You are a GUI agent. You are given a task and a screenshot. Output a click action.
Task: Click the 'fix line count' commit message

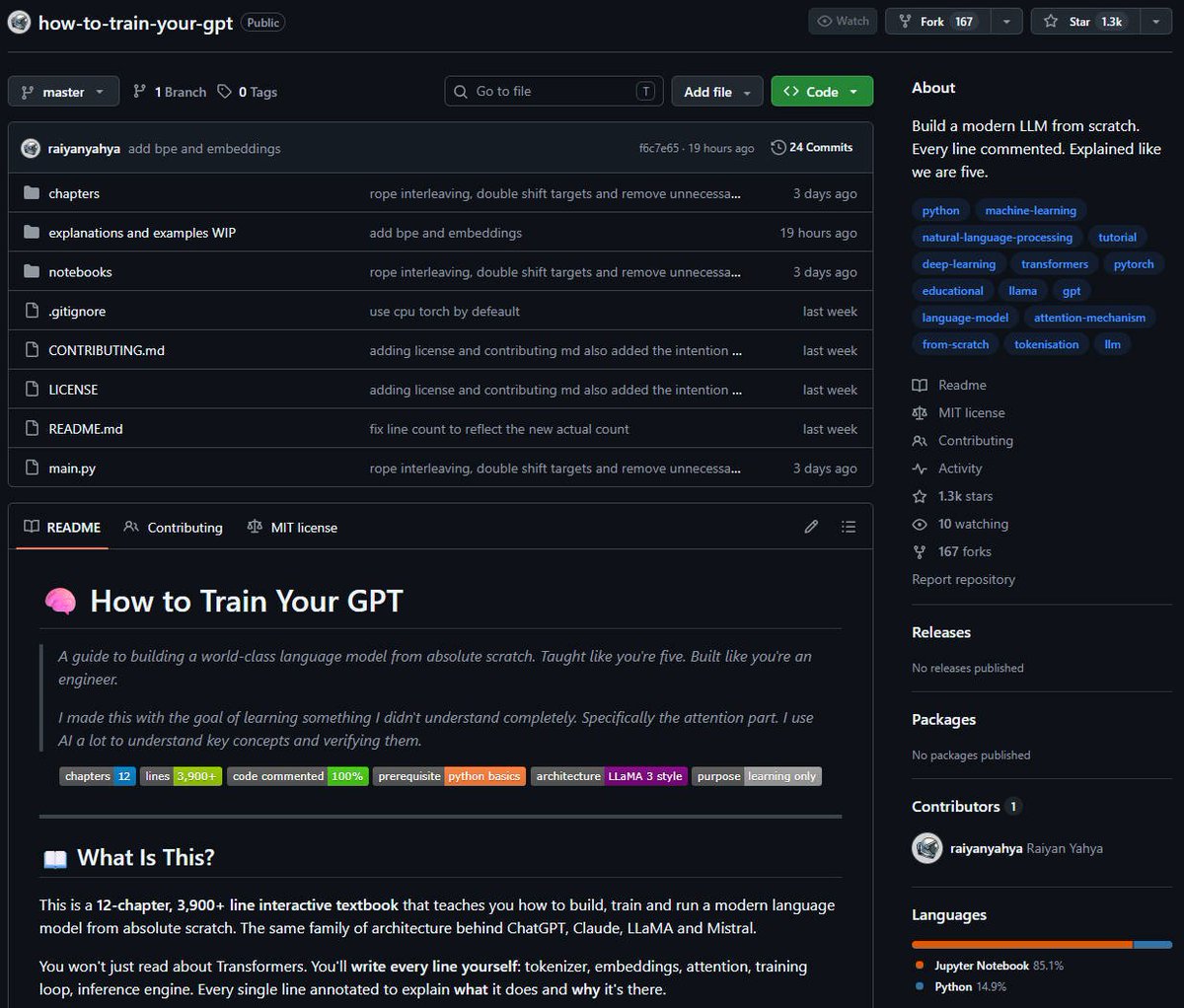[498, 429]
